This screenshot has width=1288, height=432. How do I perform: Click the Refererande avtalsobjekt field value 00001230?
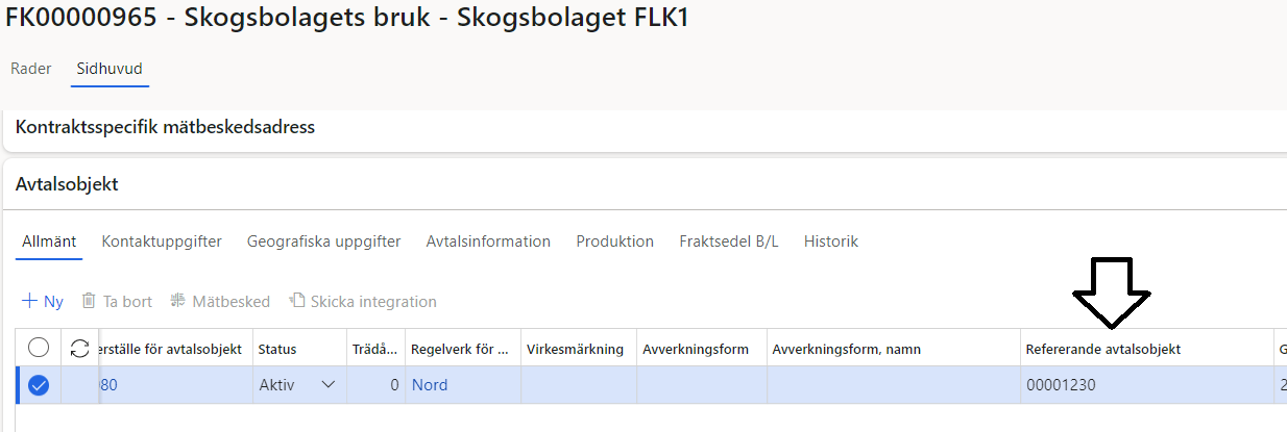tap(1061, 385)
